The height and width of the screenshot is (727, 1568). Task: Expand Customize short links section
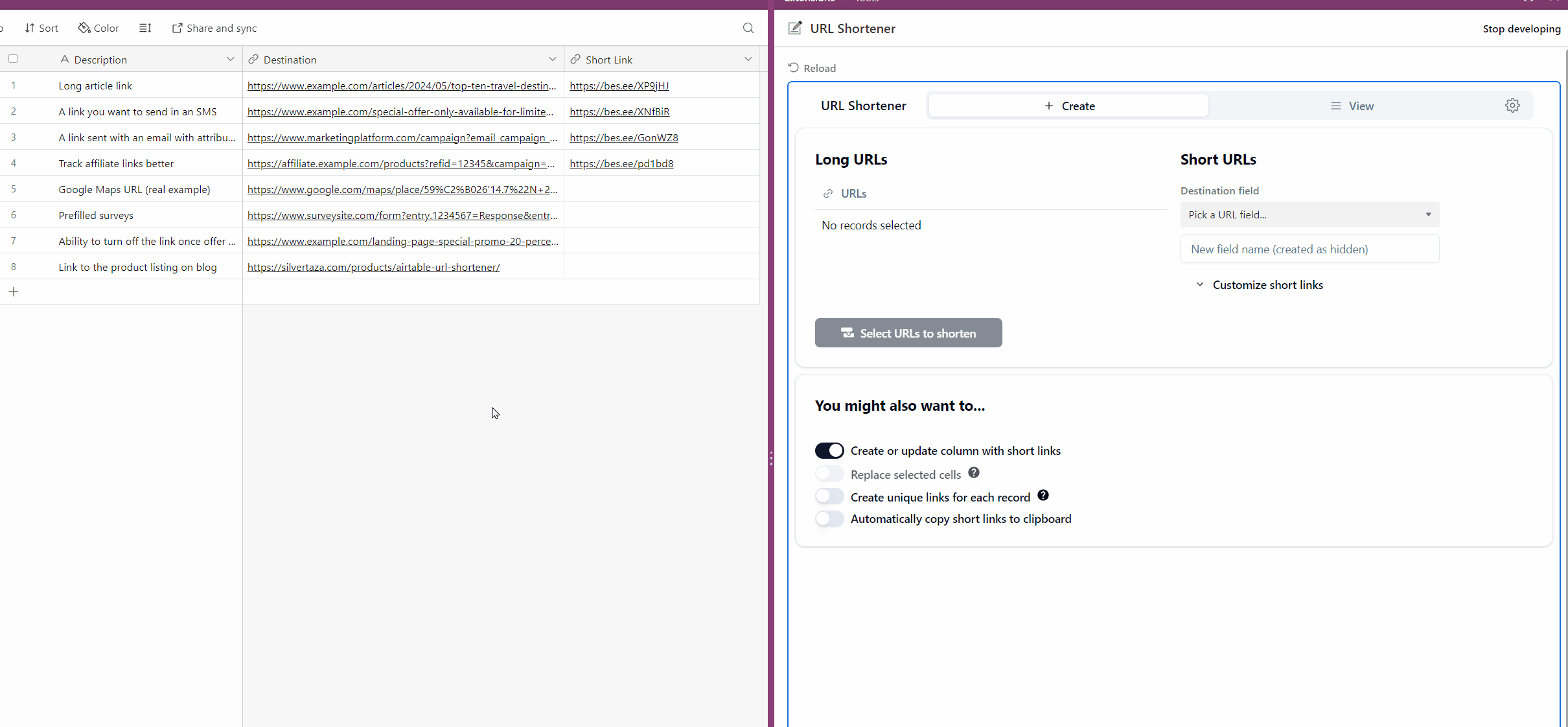point(1260,284)
